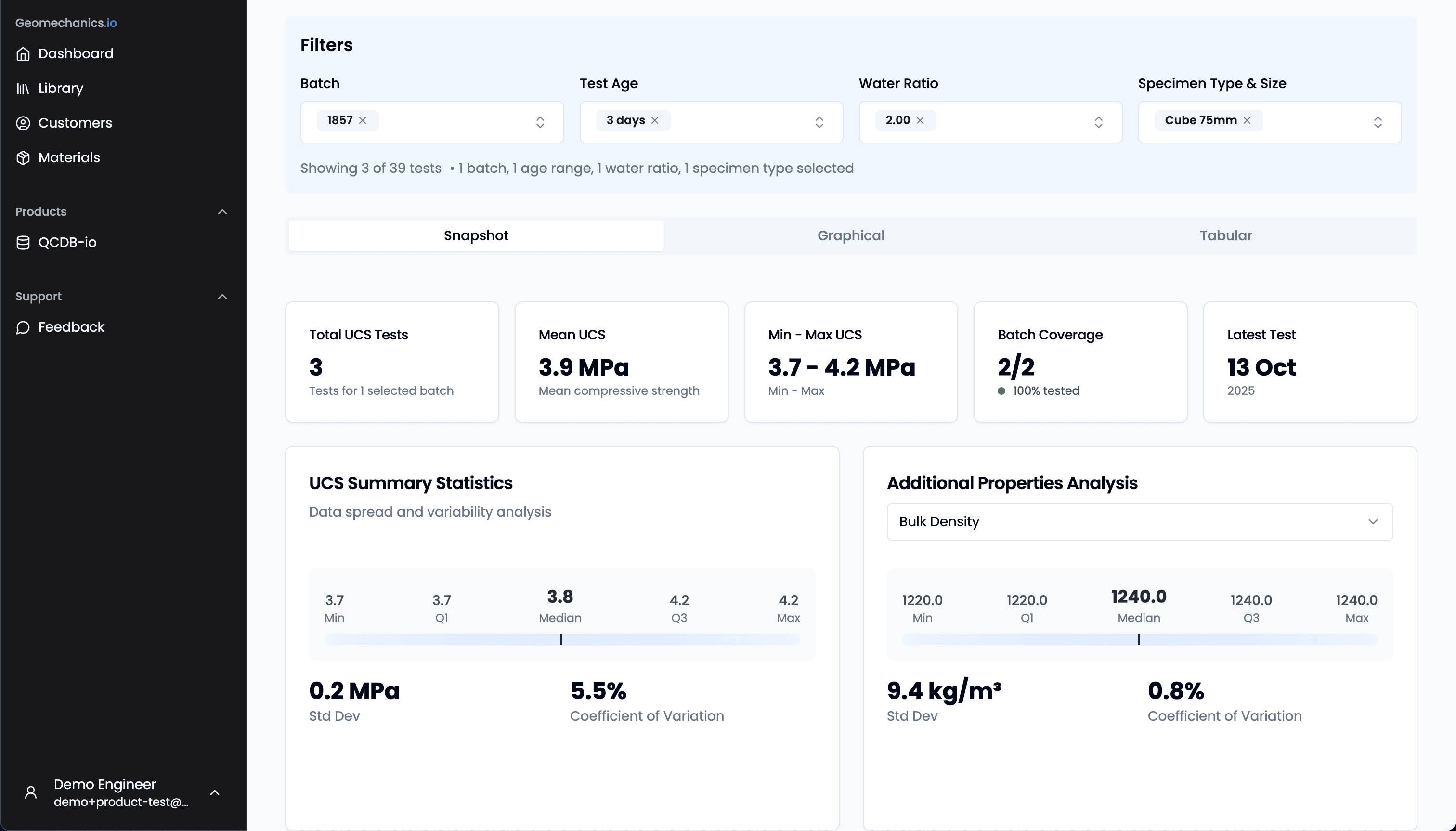Open the Demo Engineer account menu
The width and height of the screenshot is (1456, 831).
coord(215,792)
